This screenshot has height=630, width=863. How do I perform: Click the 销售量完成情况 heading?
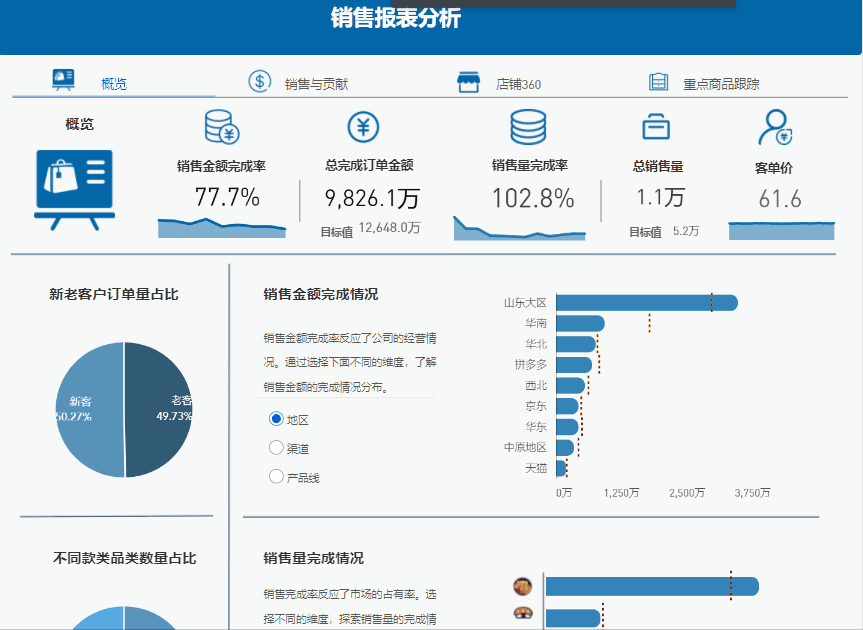[x=314, y=558]
